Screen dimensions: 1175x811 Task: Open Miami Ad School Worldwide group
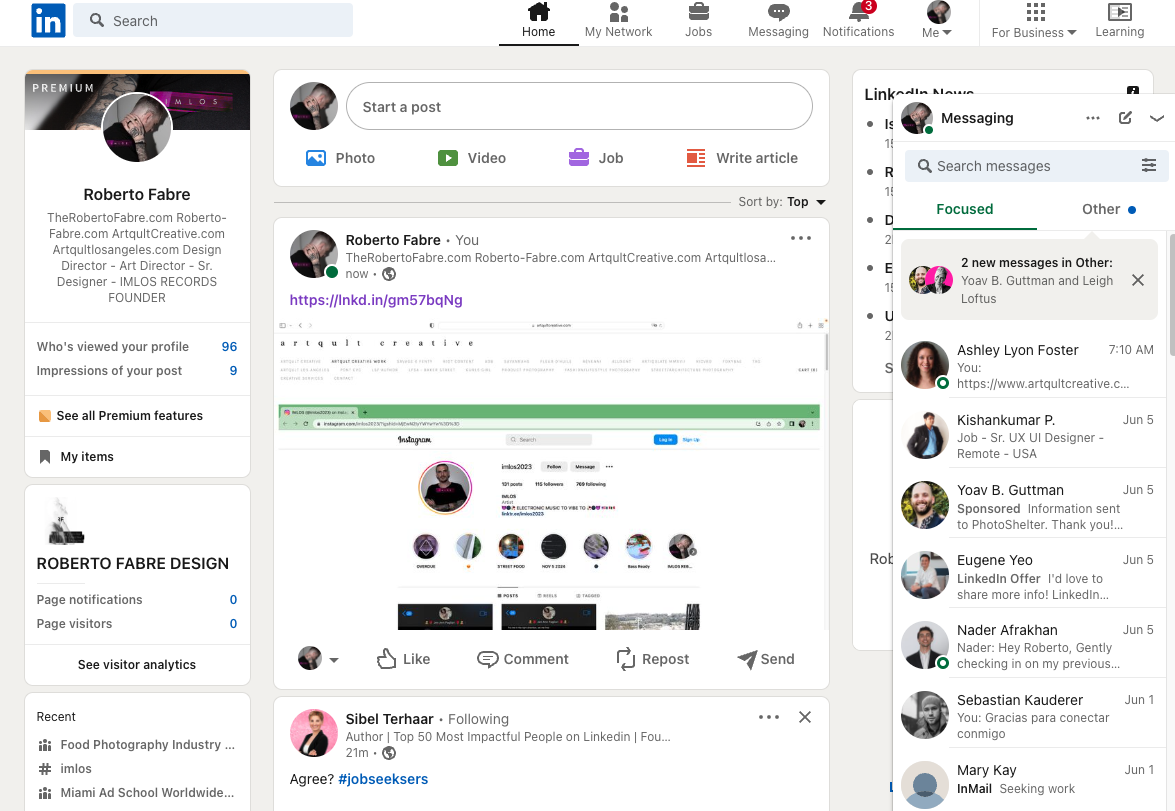[136, 792]
